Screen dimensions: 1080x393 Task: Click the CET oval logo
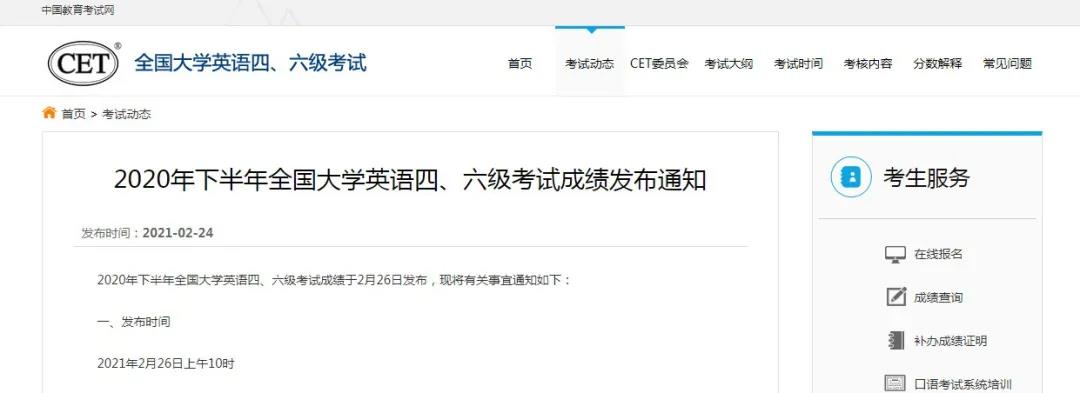tap(83, 64)
